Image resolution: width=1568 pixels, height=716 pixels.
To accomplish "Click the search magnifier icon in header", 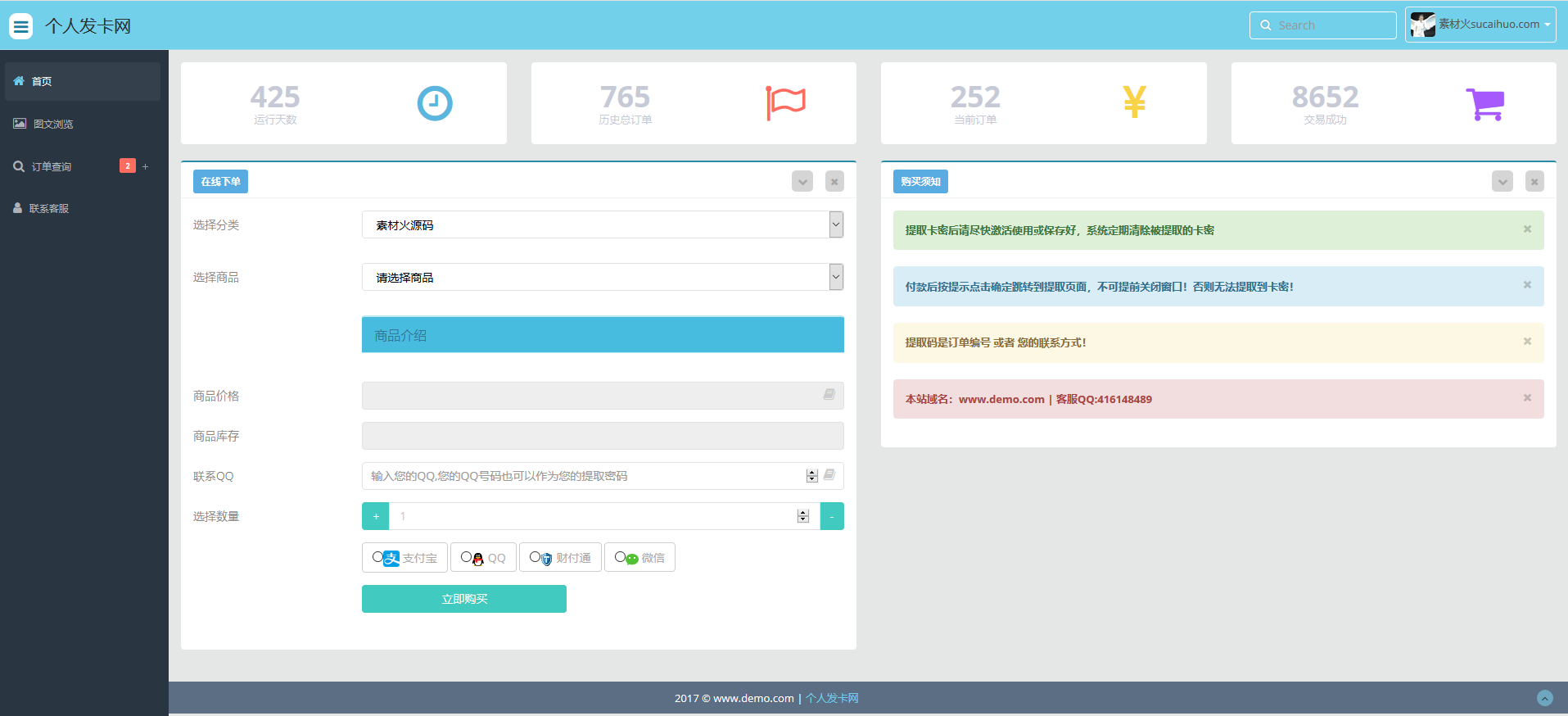I will [x=1266, y=25].
